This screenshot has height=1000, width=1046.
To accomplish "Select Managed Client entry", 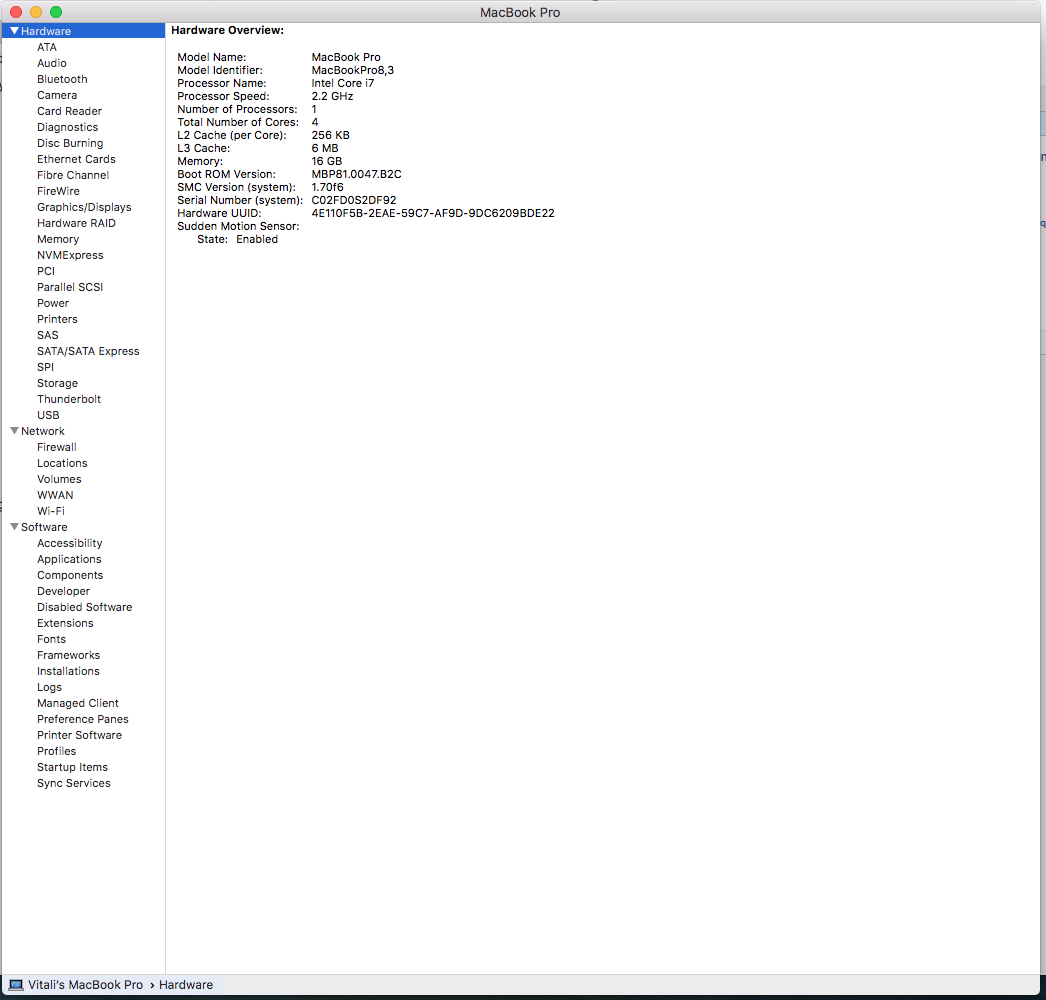I will 78,703.
